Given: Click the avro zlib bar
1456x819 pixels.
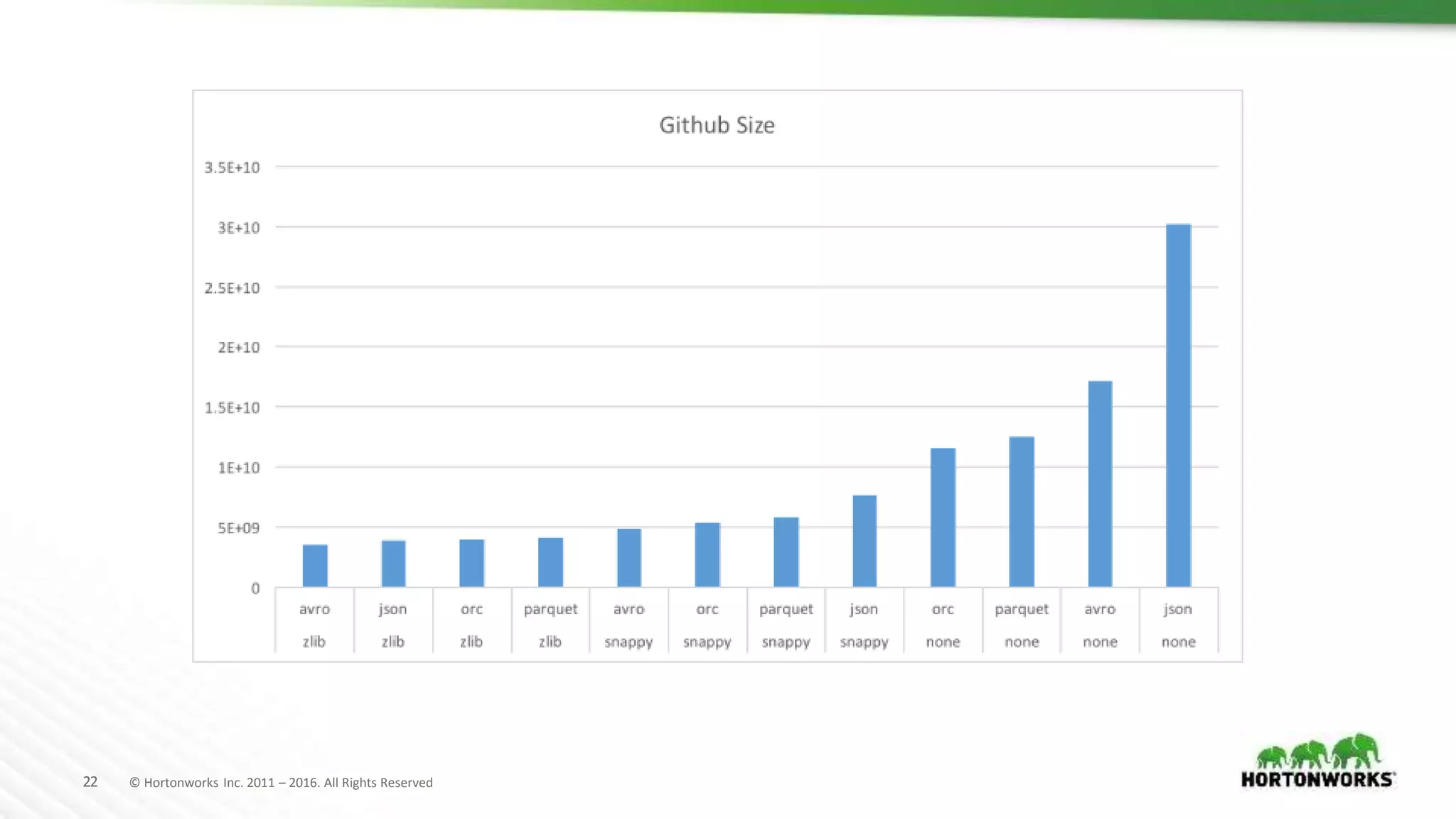Looking at the screenshot, I should coord(315,566).
